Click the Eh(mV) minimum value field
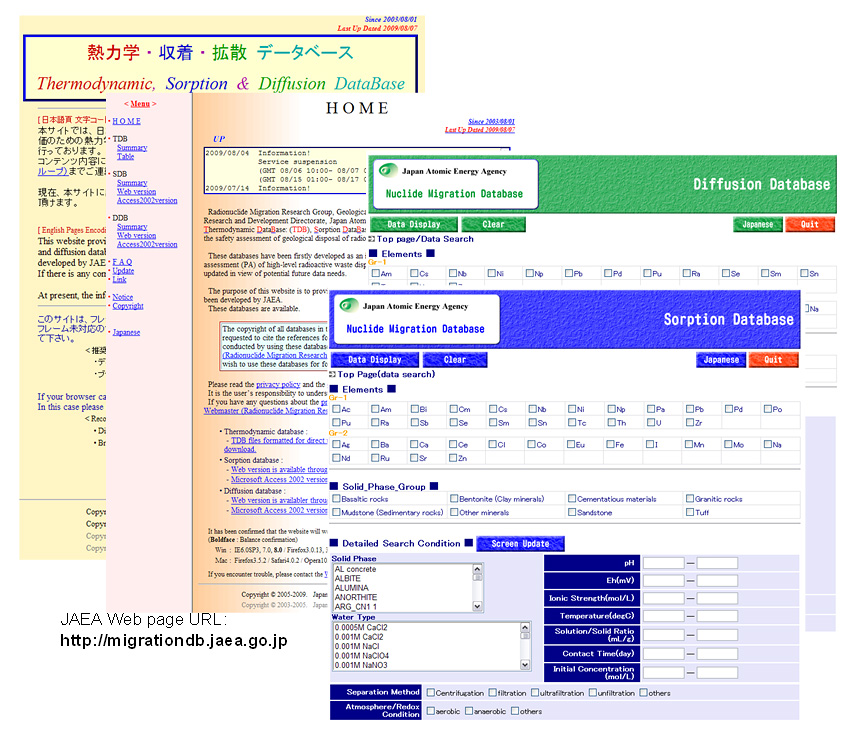Screen dimensions: 858x731 (664, 581)
